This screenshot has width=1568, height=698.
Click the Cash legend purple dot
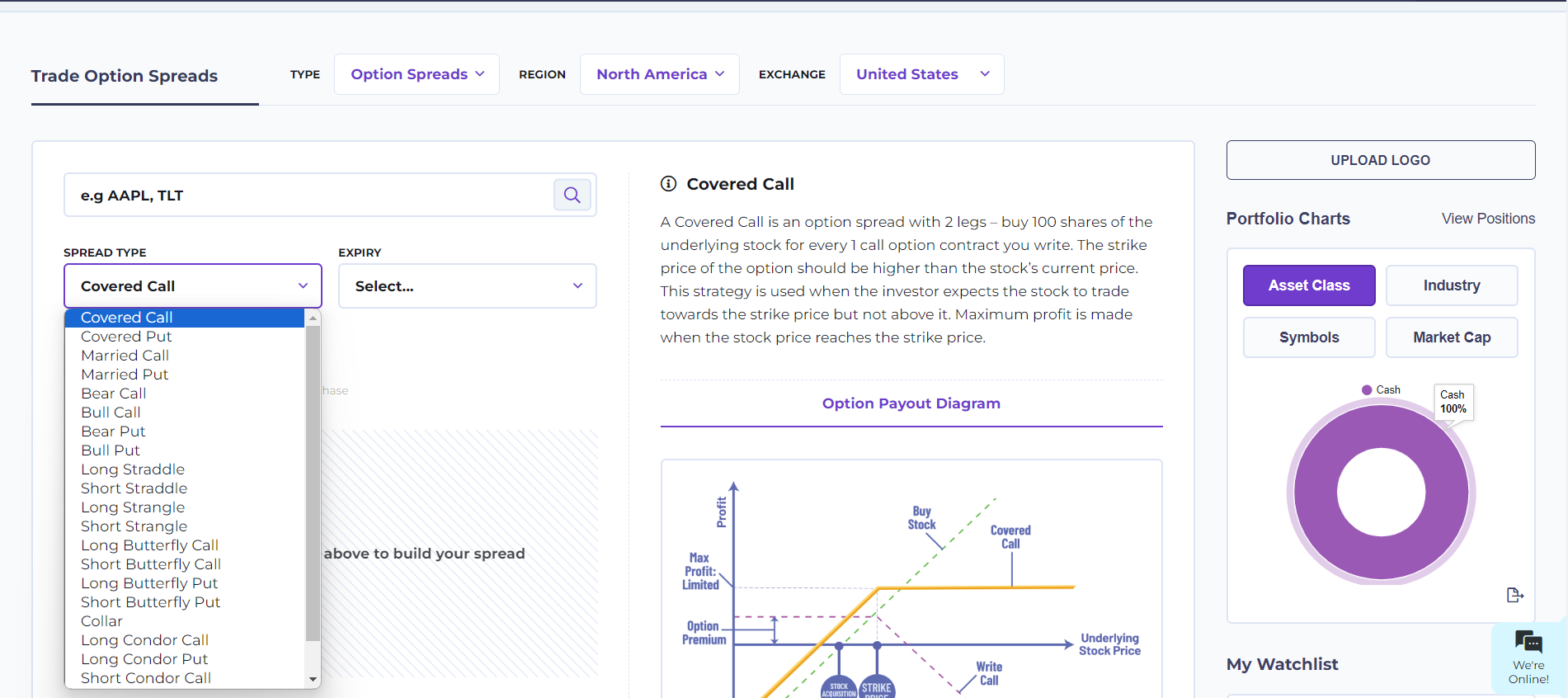[1367, 389]
